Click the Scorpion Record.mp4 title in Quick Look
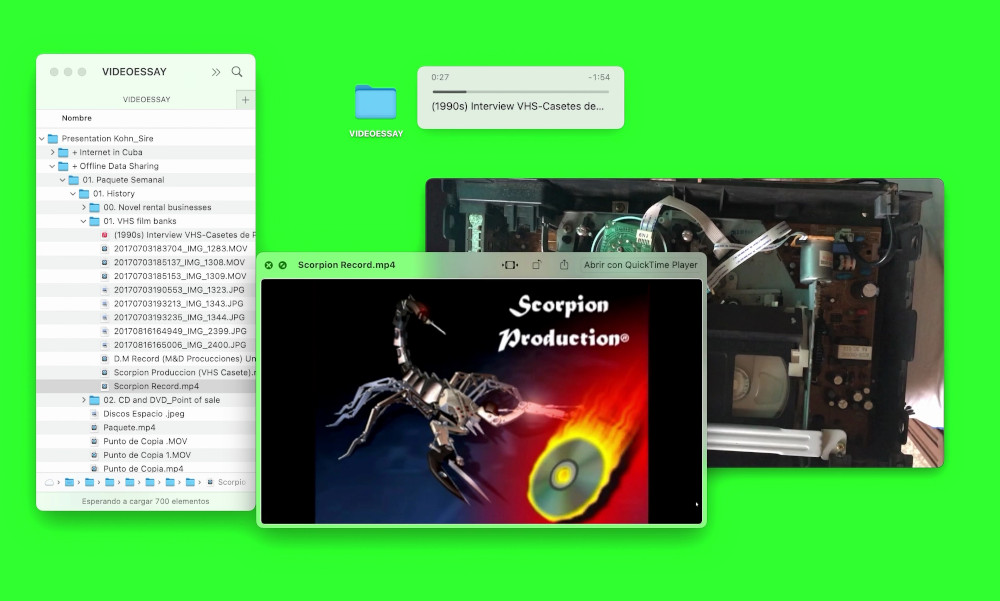This screenshot has width=1000, height=601. [x=346, y=265]
